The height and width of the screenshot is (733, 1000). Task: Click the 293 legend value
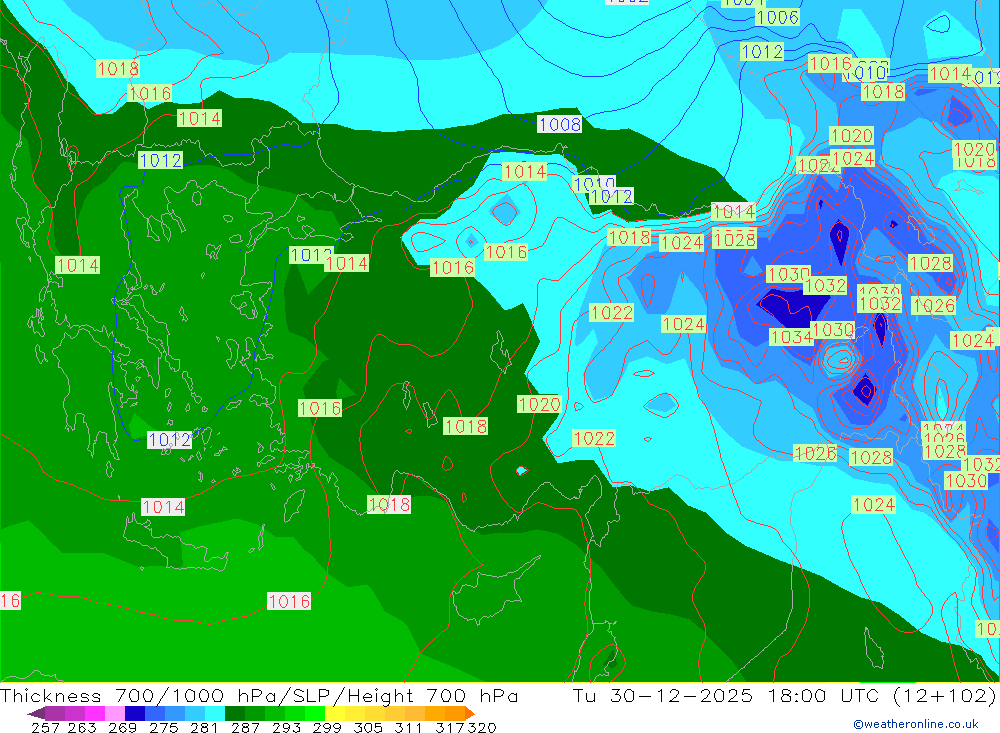click(x=286, y=727)
